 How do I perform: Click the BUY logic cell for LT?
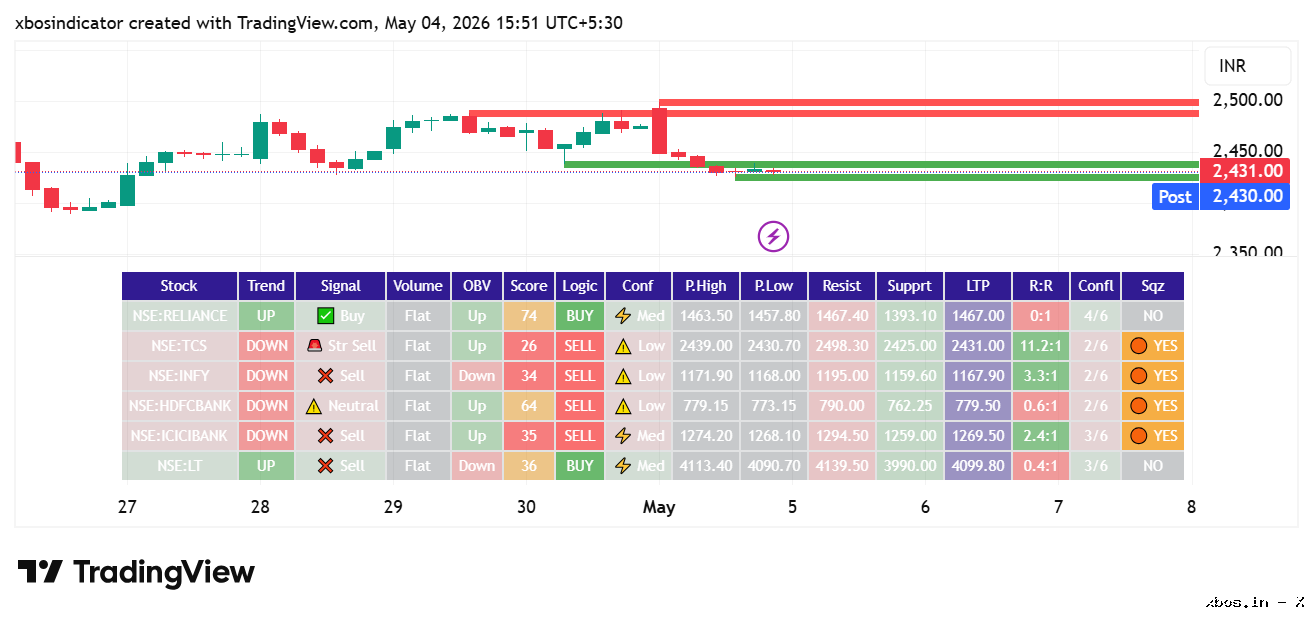click(580, 466)
